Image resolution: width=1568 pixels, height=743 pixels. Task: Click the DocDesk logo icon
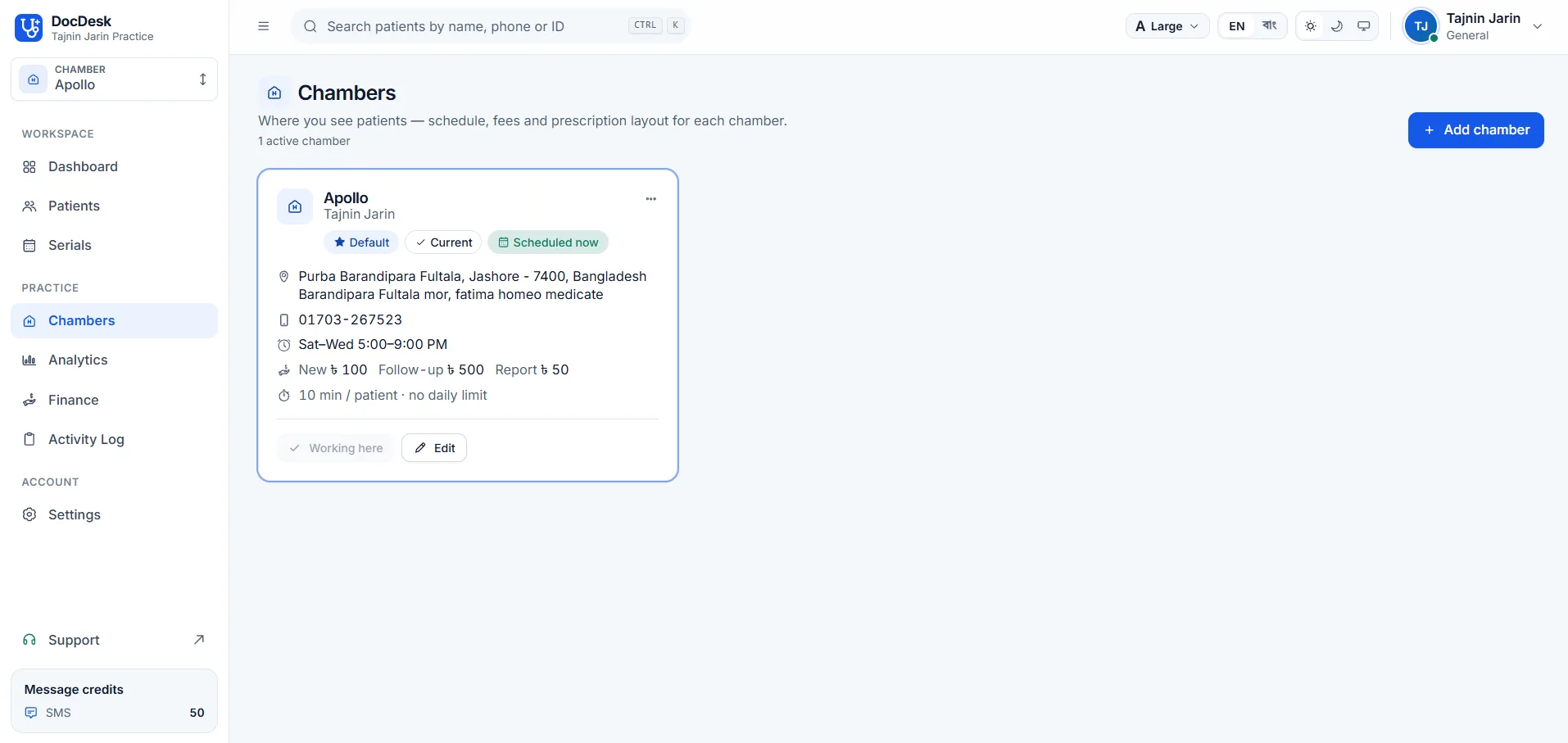point(29,28)
